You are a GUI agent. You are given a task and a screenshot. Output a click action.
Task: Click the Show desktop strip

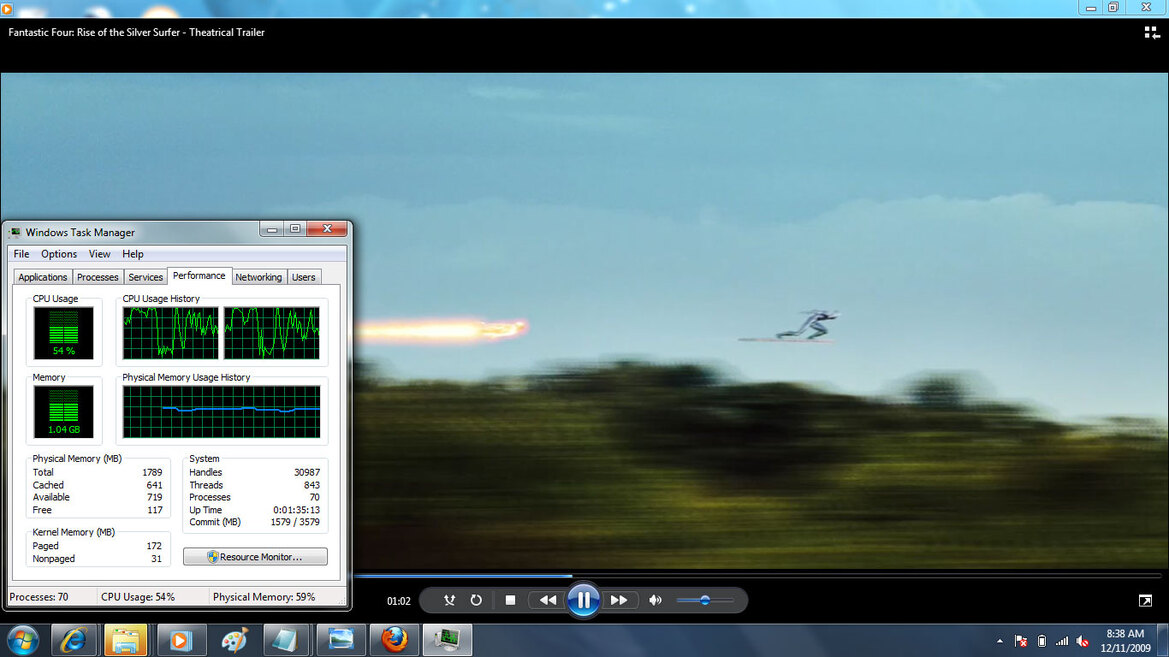click(1163, 641)
